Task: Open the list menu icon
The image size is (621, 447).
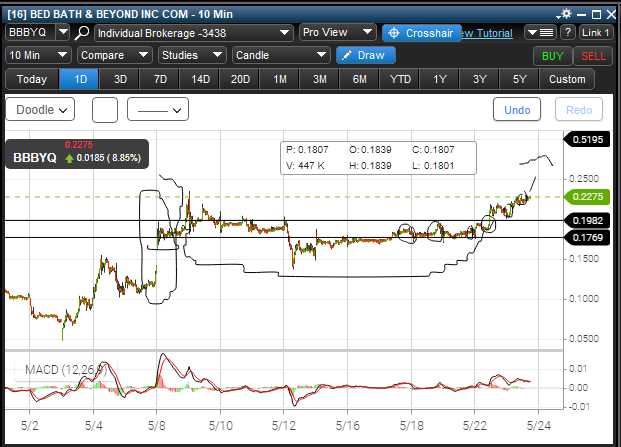Action: [x=541, y=32]
